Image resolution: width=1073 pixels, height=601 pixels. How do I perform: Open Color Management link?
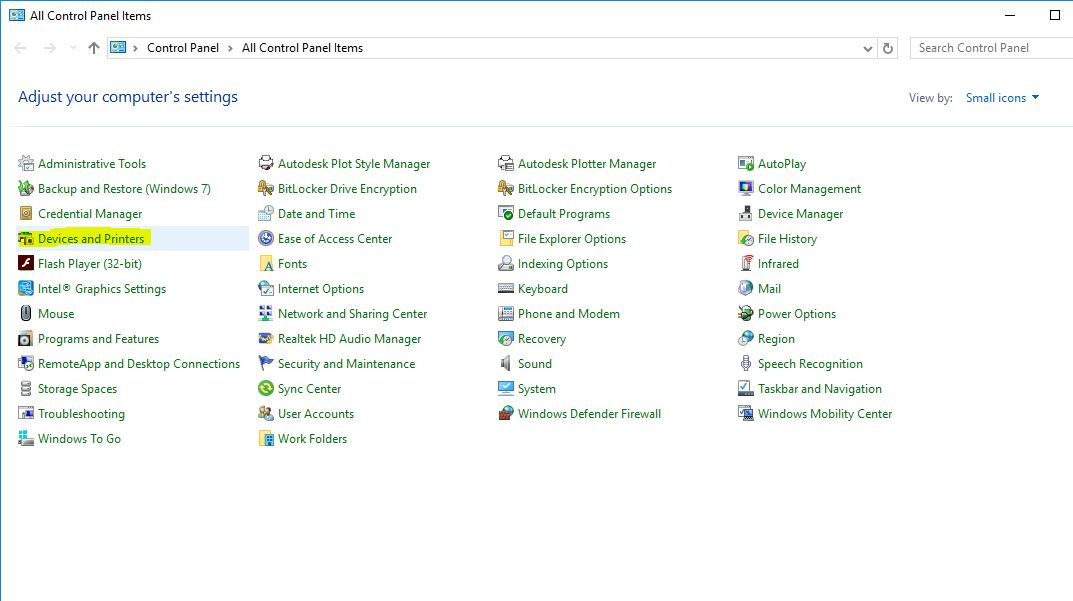tap(809, 189)
